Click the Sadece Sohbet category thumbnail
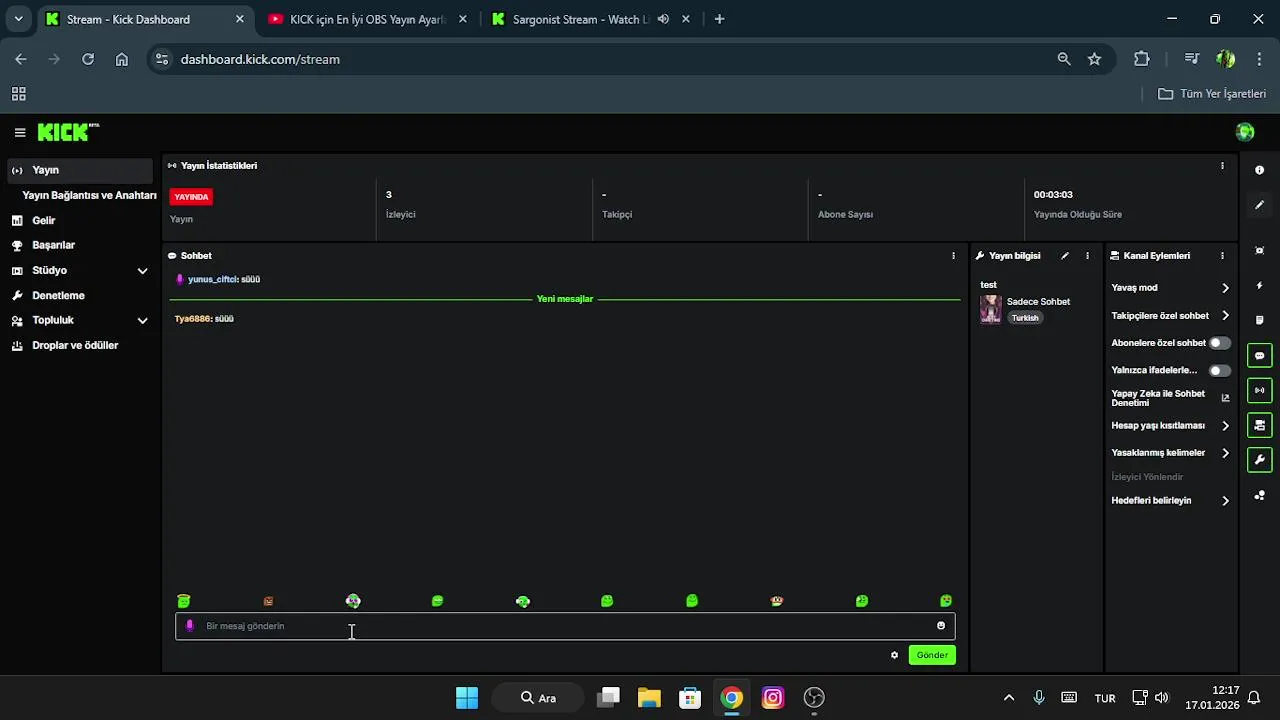Viewport: 1280px width, 720px height. pyautogui.click(x=991, y=309)
